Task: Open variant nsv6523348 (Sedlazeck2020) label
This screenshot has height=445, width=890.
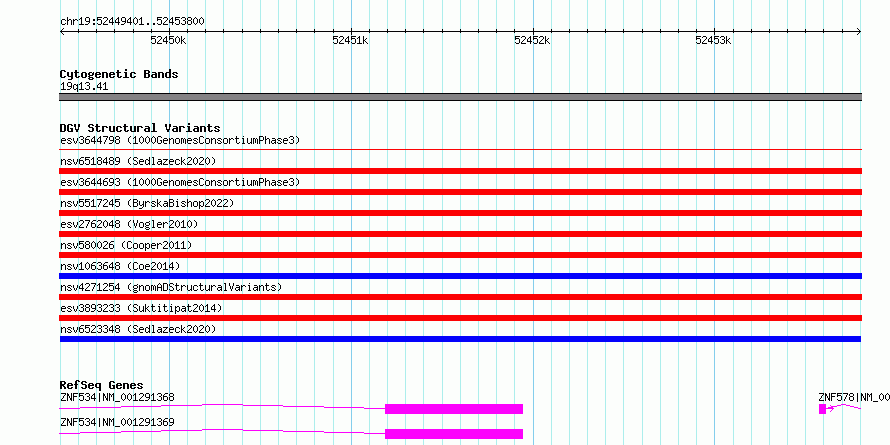Action: click(x=138, y=329)
